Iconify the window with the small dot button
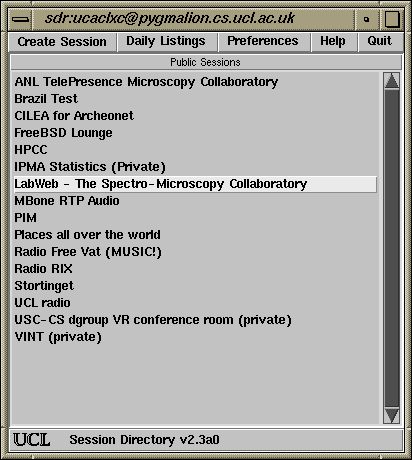The width and height of the screenshot is (412, 460). [367, 19]
